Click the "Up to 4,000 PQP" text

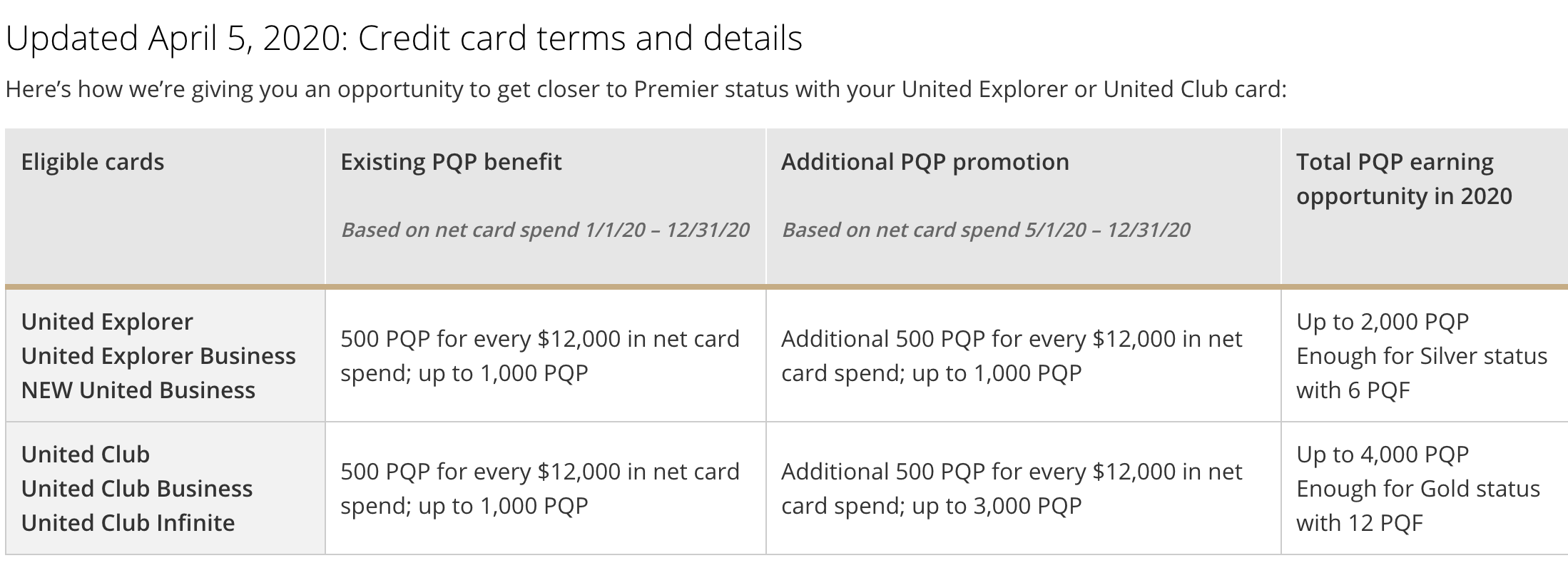tap(1383, 455)
